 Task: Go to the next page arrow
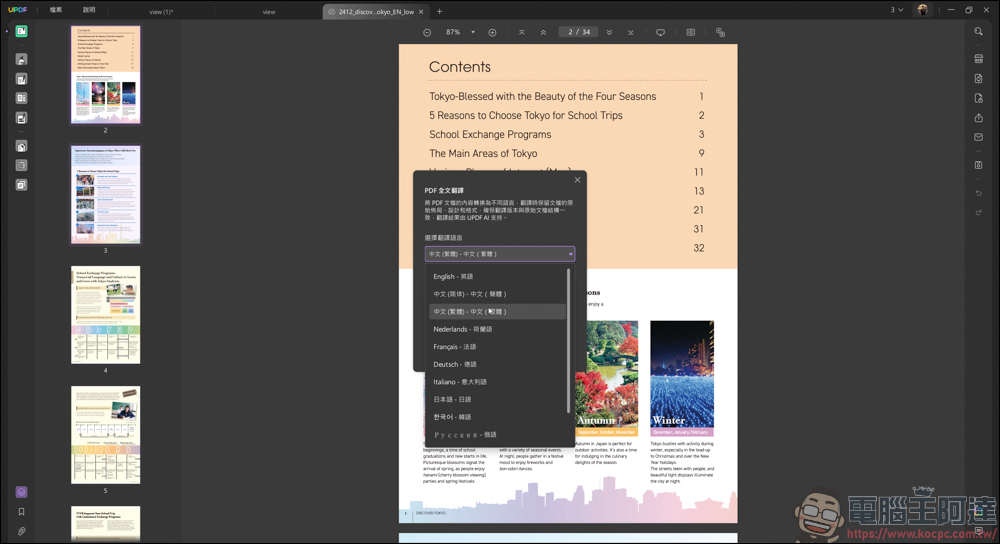(x=609, y=33)
